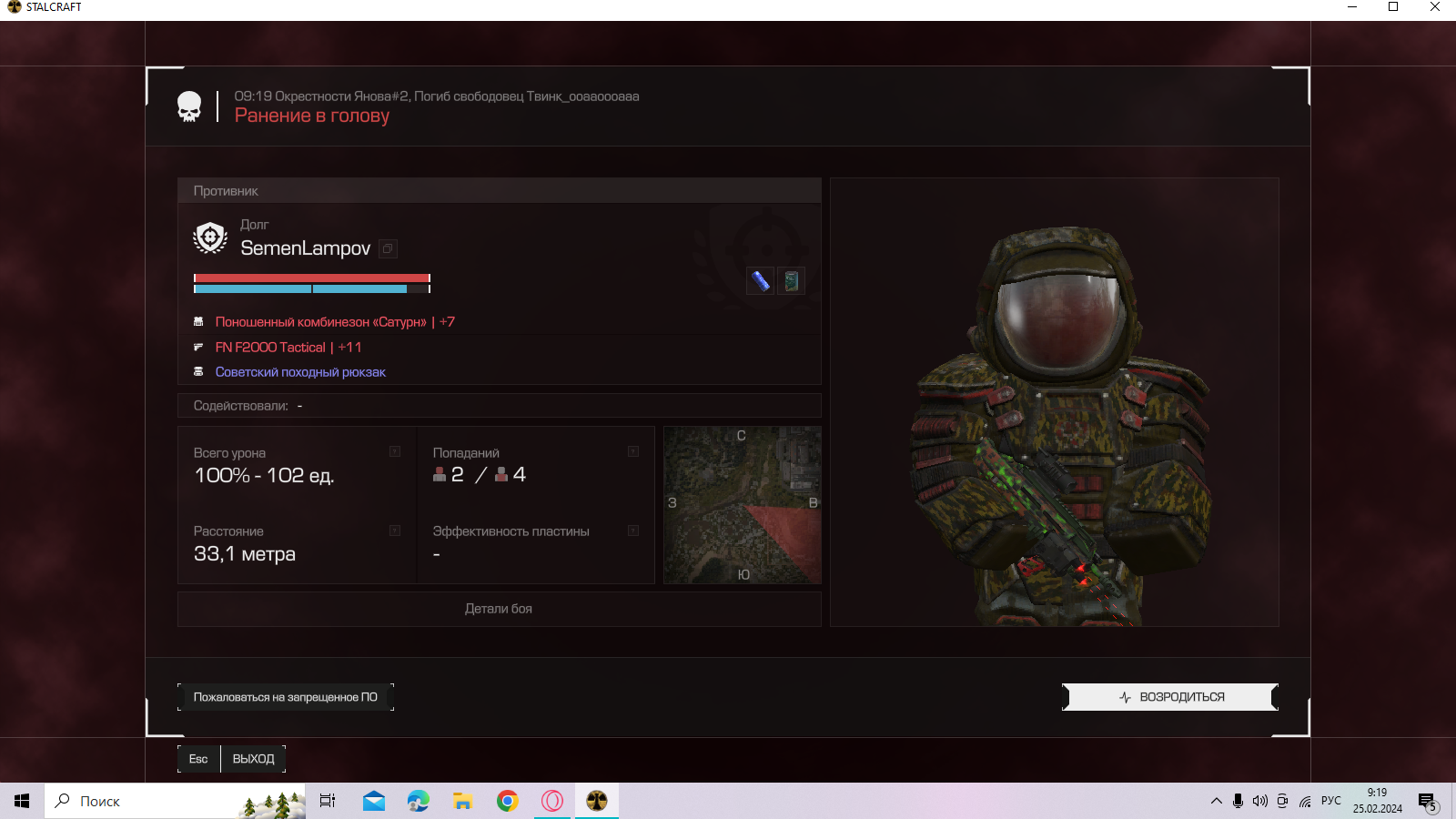Open FN F2000 Tactical weapon link
Viewport: 1456px width, 819px height.
coord(288,347)
